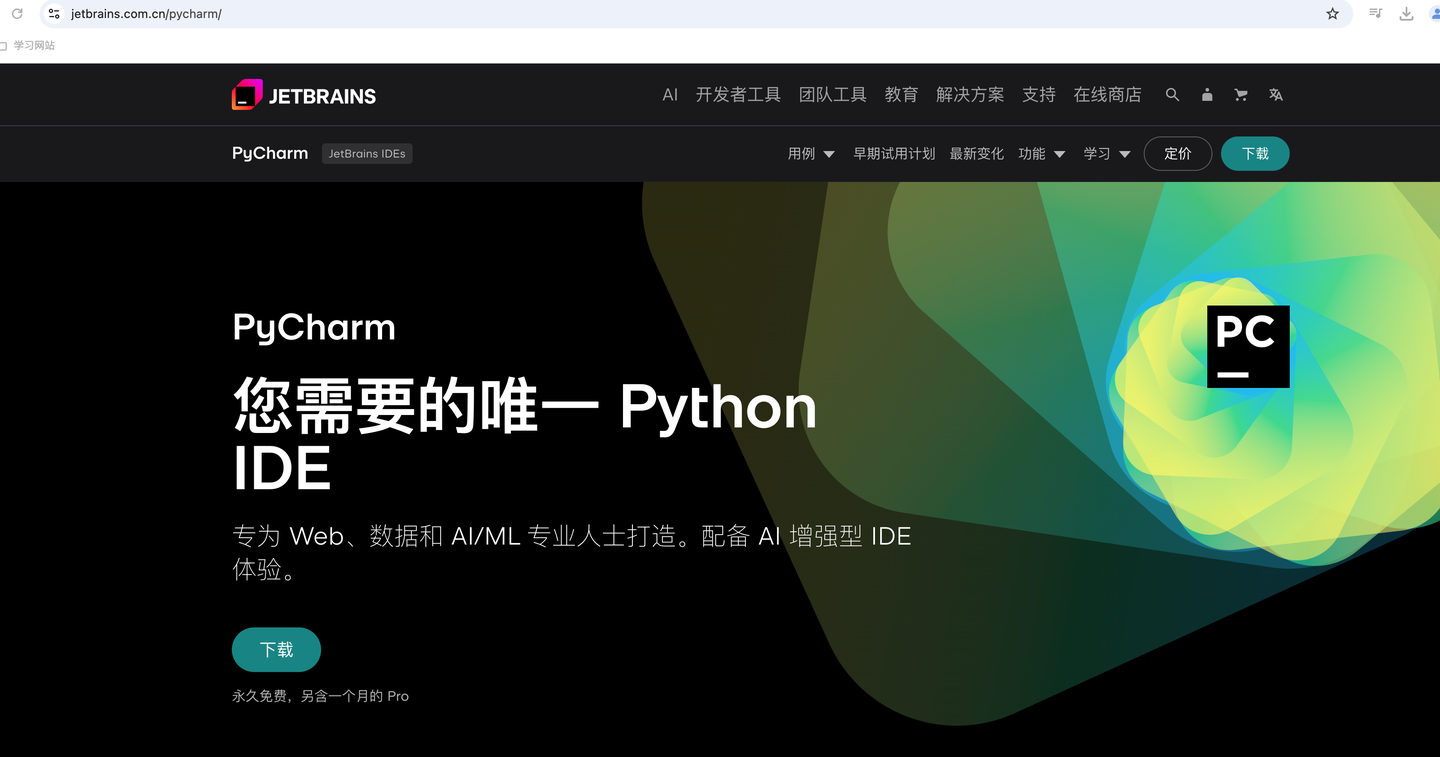Viewport: 1440px width, 757px height.
Task: Open the 开发者工具 menu
Action: click(738, 95)
